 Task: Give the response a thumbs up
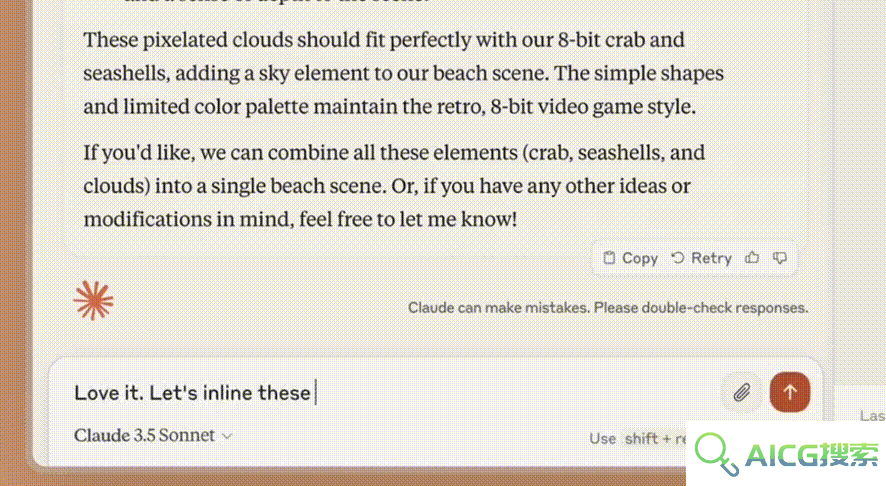(x=752, y=258)
